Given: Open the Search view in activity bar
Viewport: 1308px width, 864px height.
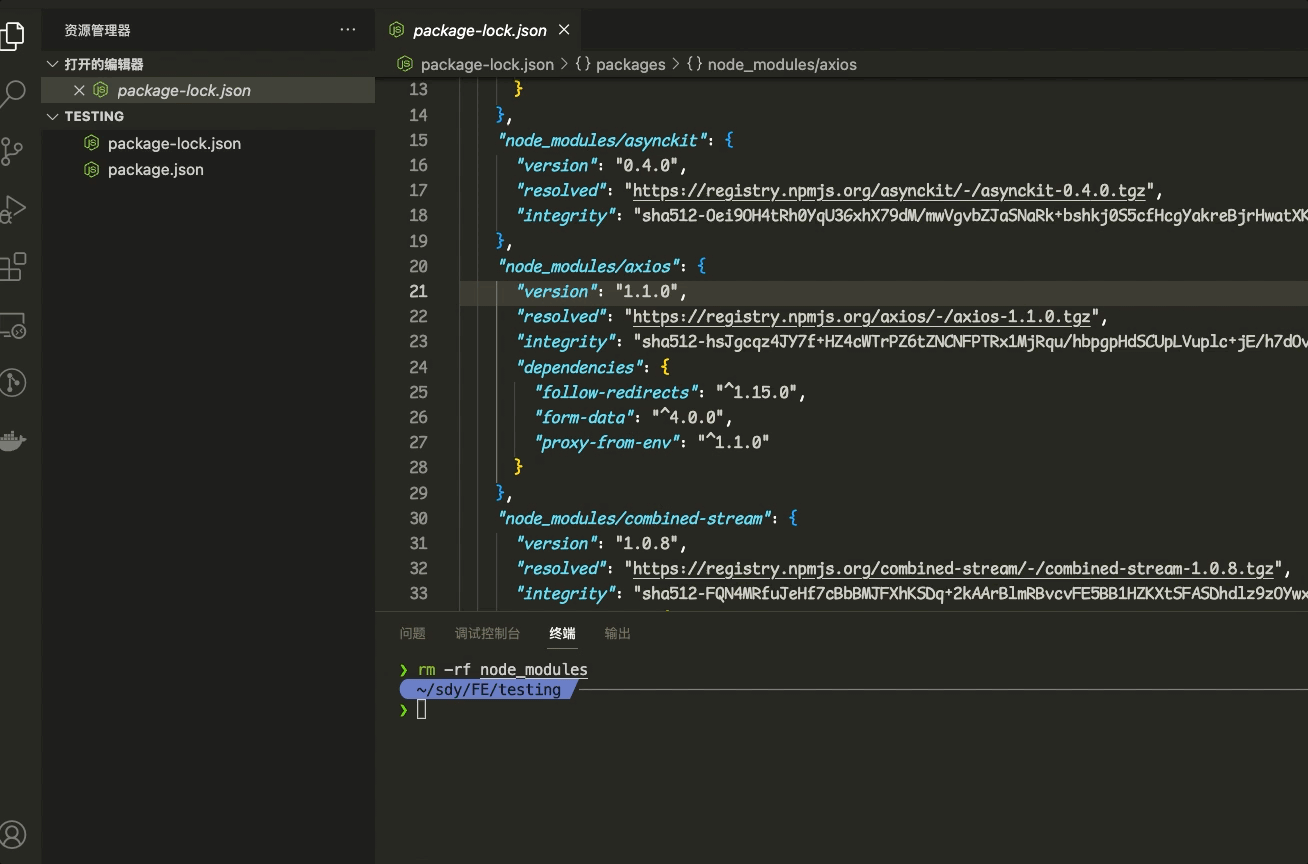Looking at the screenshot, I should [12, 94].
